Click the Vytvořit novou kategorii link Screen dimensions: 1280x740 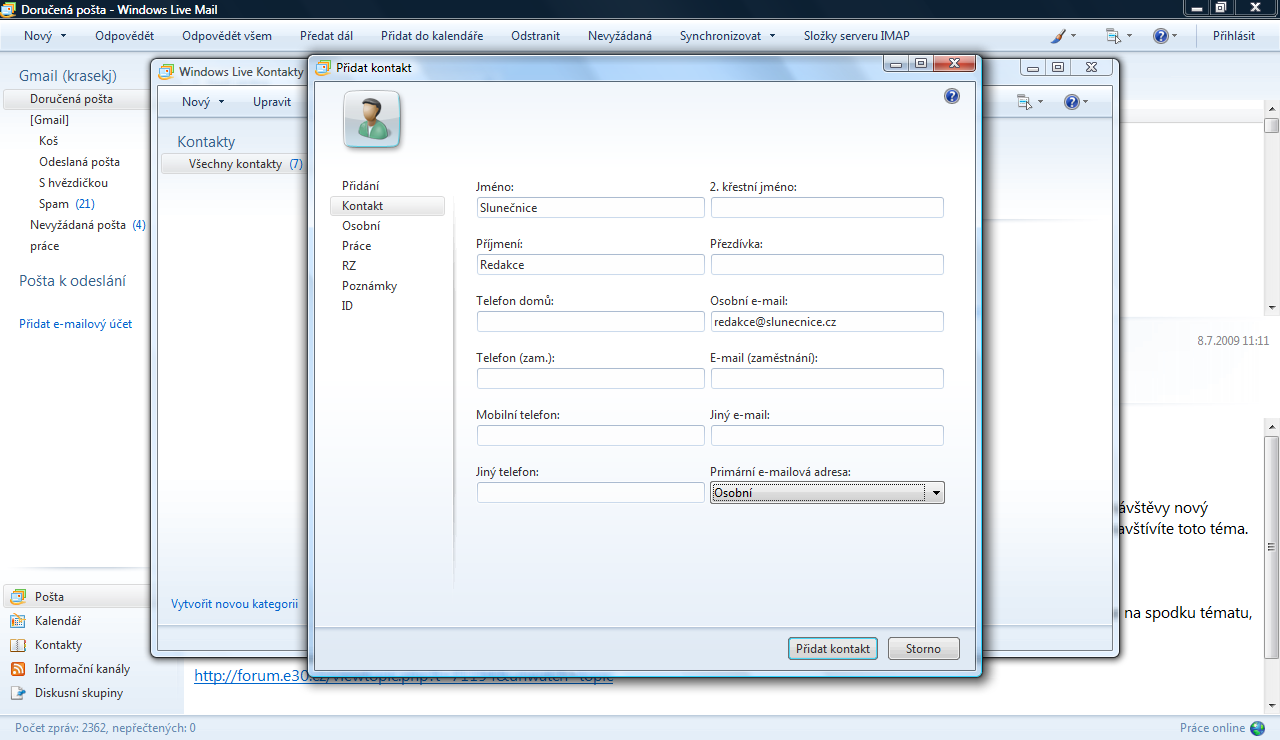[235, 604]
